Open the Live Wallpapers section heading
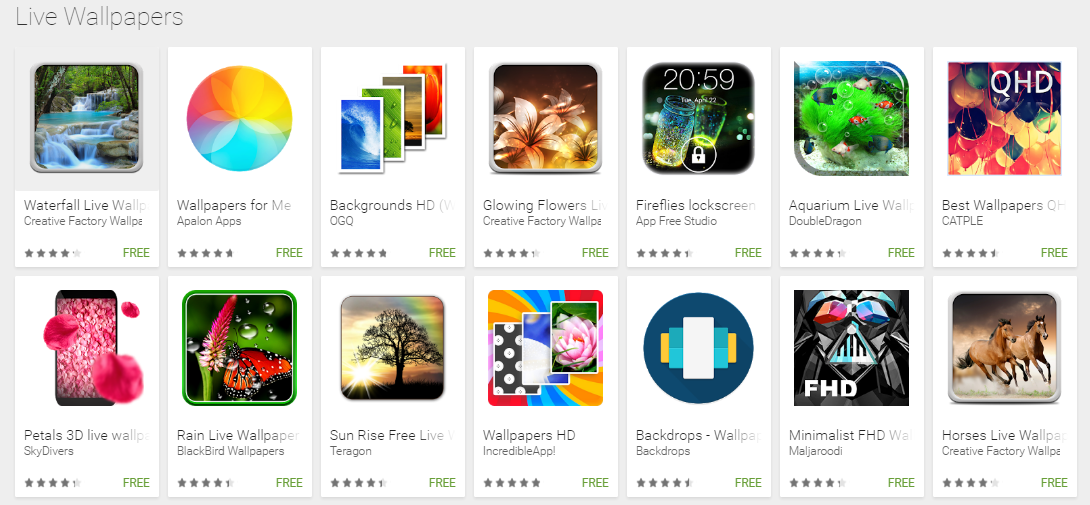This screenshot has width=1090, height=505. pos(99,17)
